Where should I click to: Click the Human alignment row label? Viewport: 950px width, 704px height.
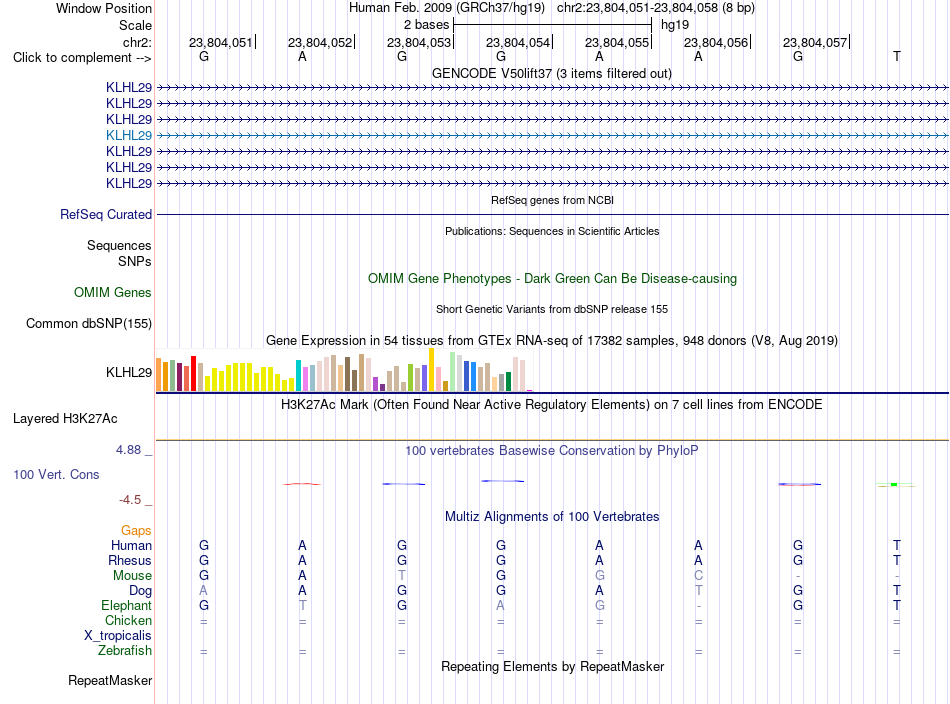pos(131,546)
